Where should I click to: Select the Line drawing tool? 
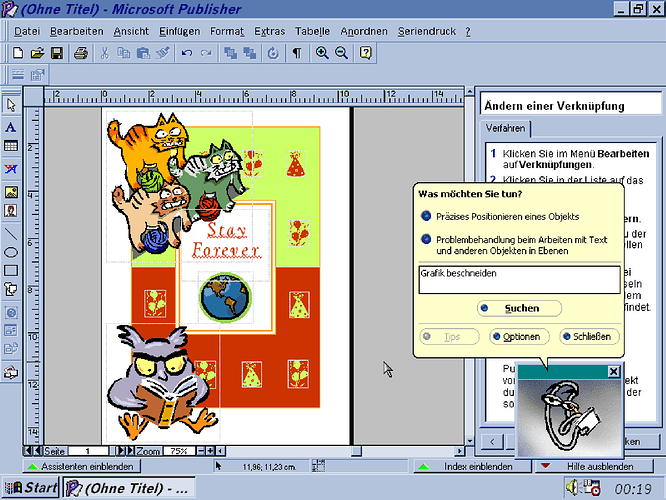coord(11,234)
